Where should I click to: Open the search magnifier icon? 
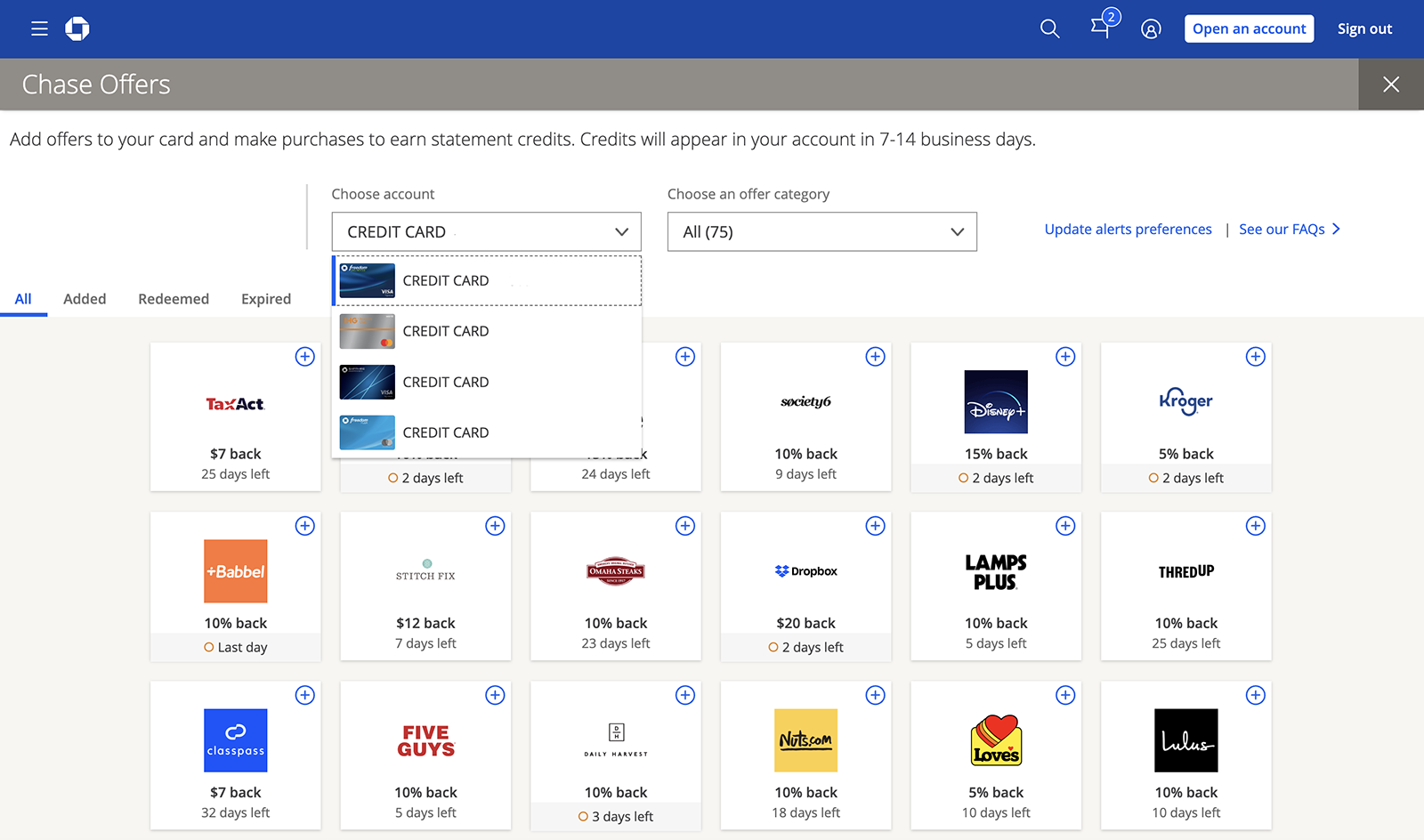tap(1049, 29)
